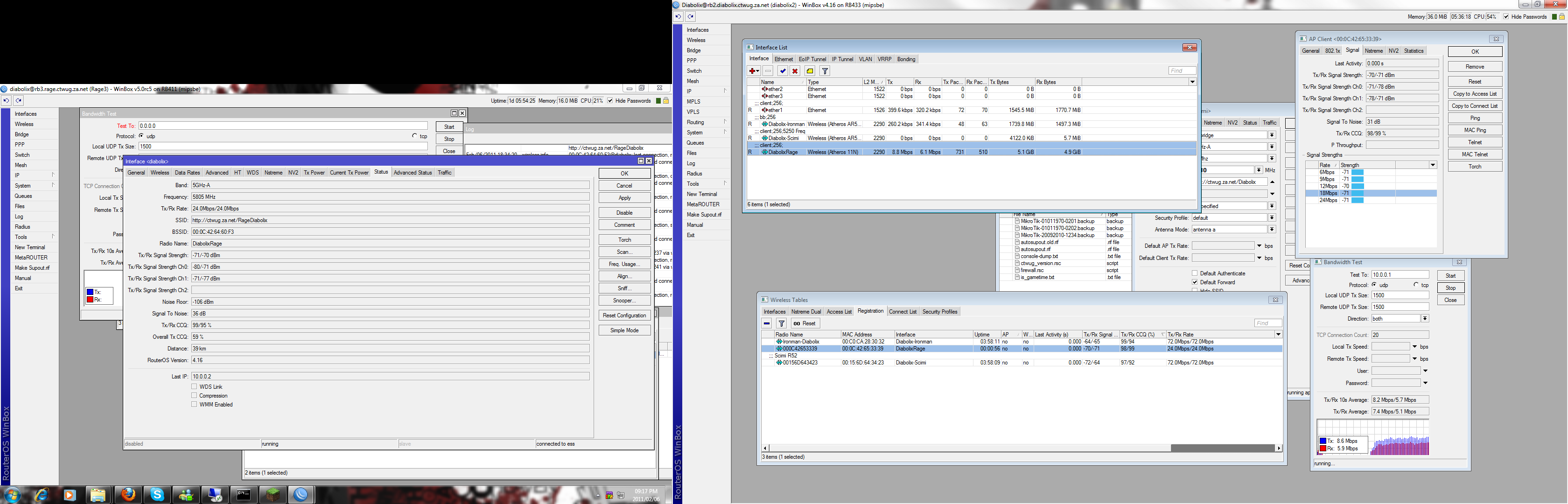Click the red Rx legend swatch in left Bandwidth Test
Viewport: 1568px width, 504px height.
tap(90, 300)
